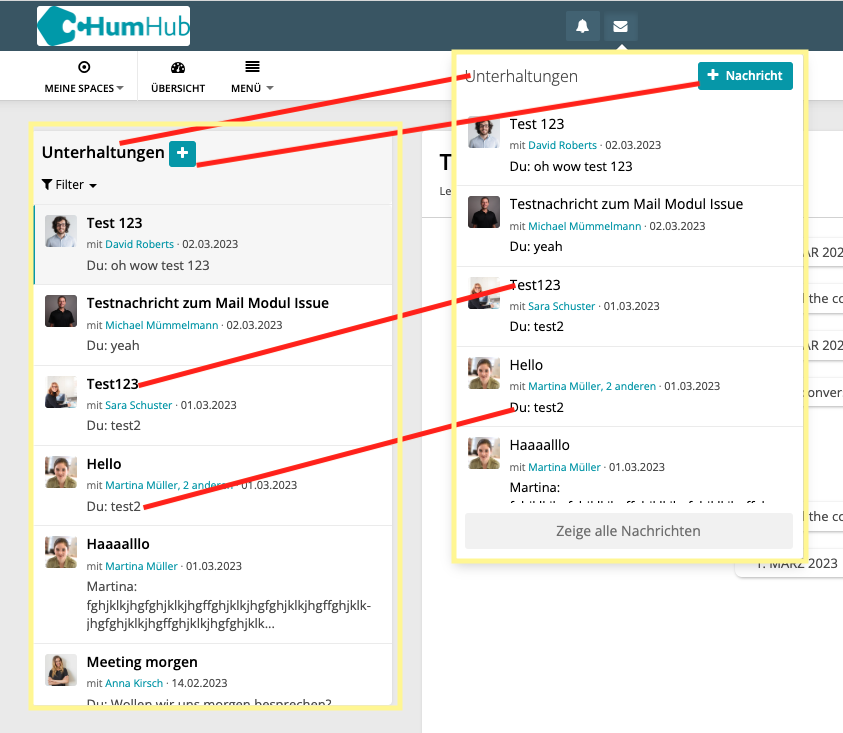Click Martina Müller avatar beside Hello in popup
The width and height of the screenshot is (843, 733).
coord(484,373)
